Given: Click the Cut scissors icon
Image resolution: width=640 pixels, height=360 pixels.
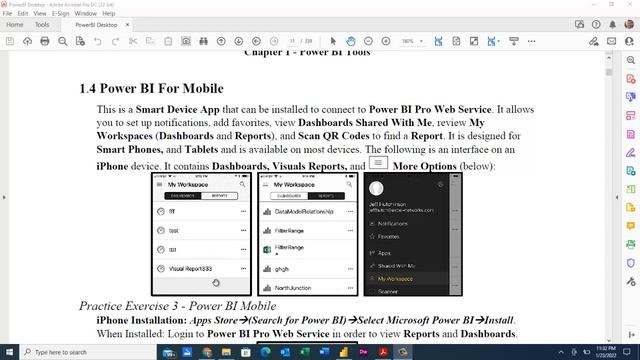Looking at the screenshot, I should tap(133, 41).
